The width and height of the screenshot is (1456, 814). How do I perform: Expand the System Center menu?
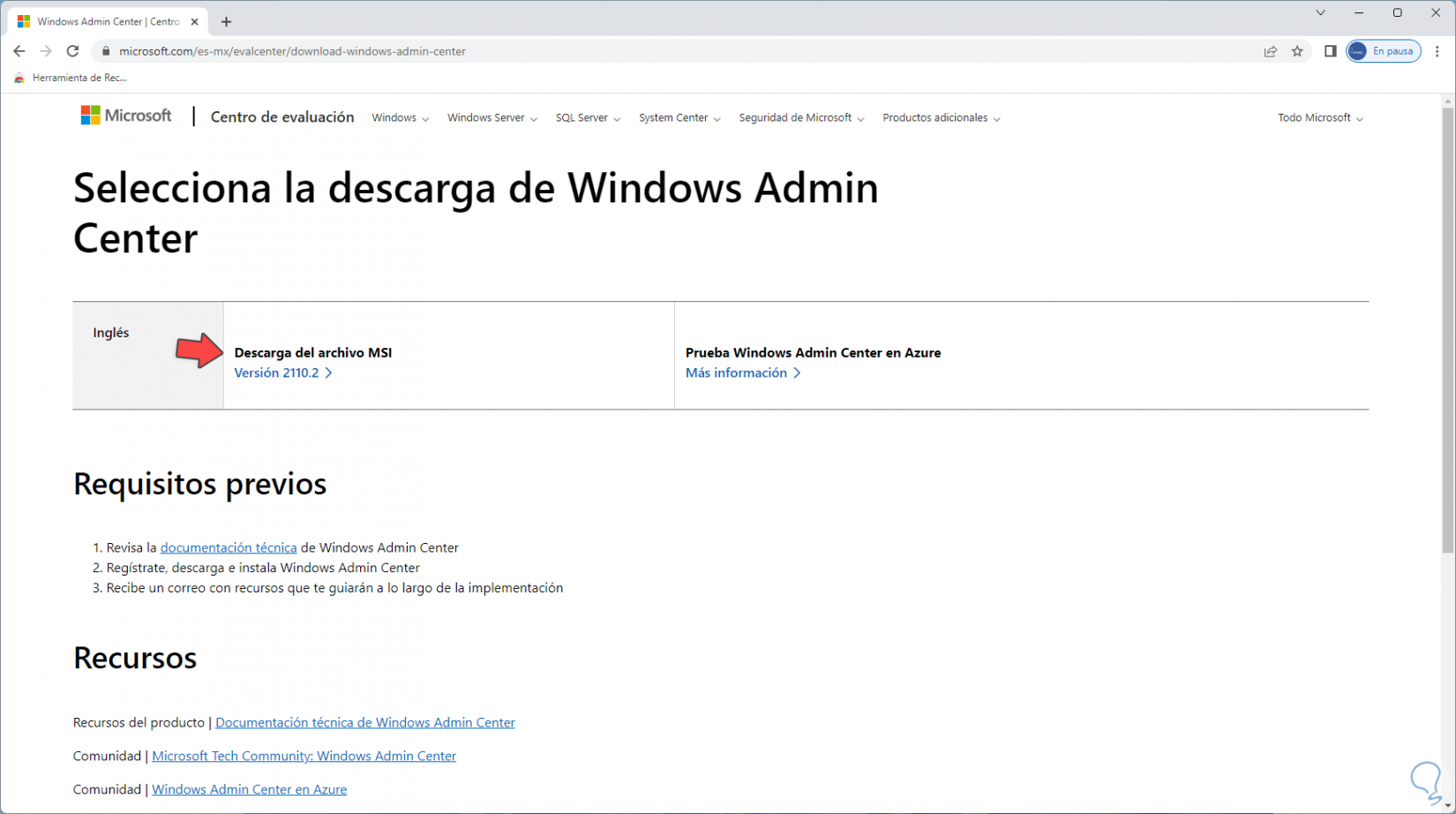[x=679, y=117]
